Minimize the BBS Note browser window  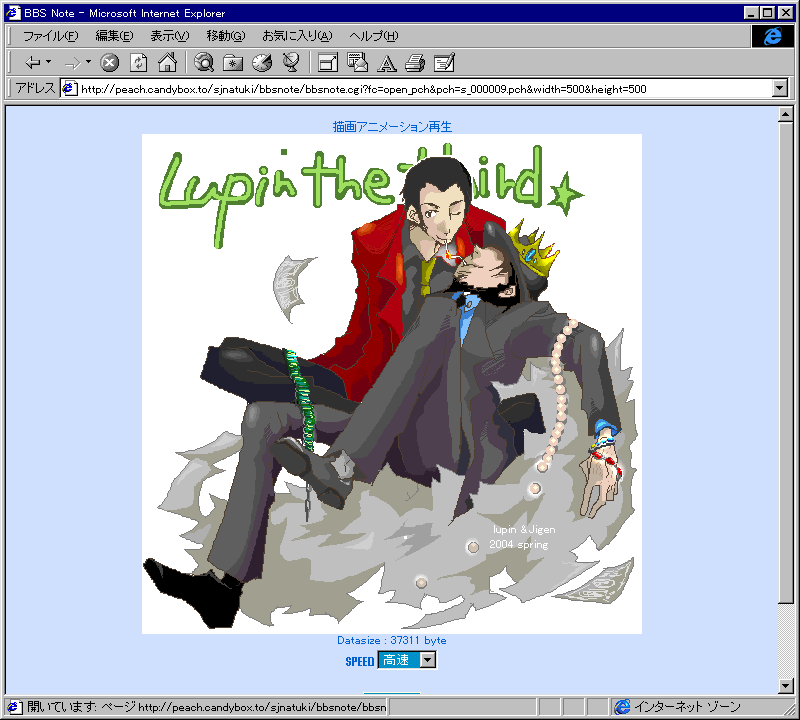pos(751,13)
